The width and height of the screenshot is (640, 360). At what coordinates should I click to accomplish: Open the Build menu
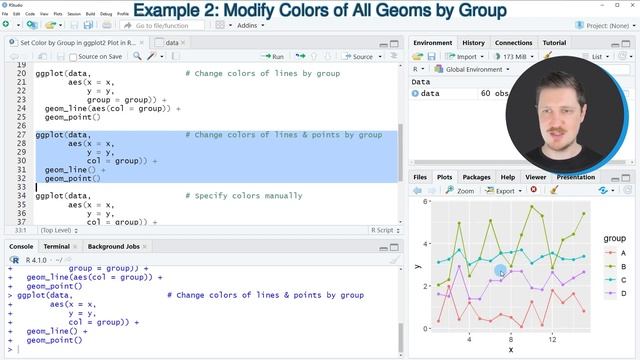[90, 14]
